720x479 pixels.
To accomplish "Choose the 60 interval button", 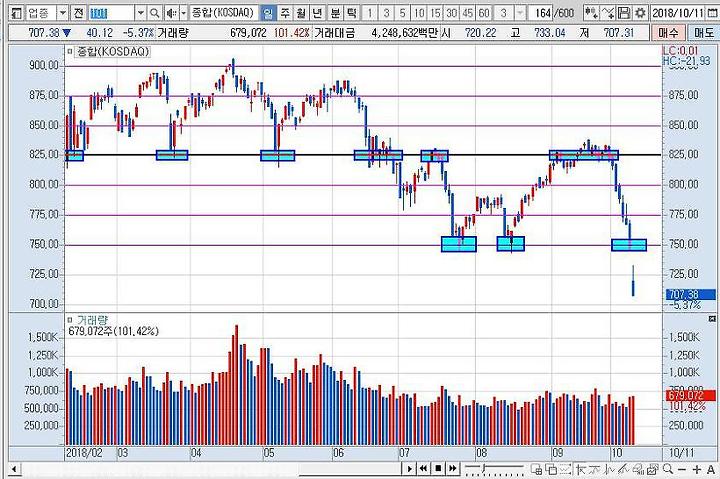I will [x=484, y=13].
